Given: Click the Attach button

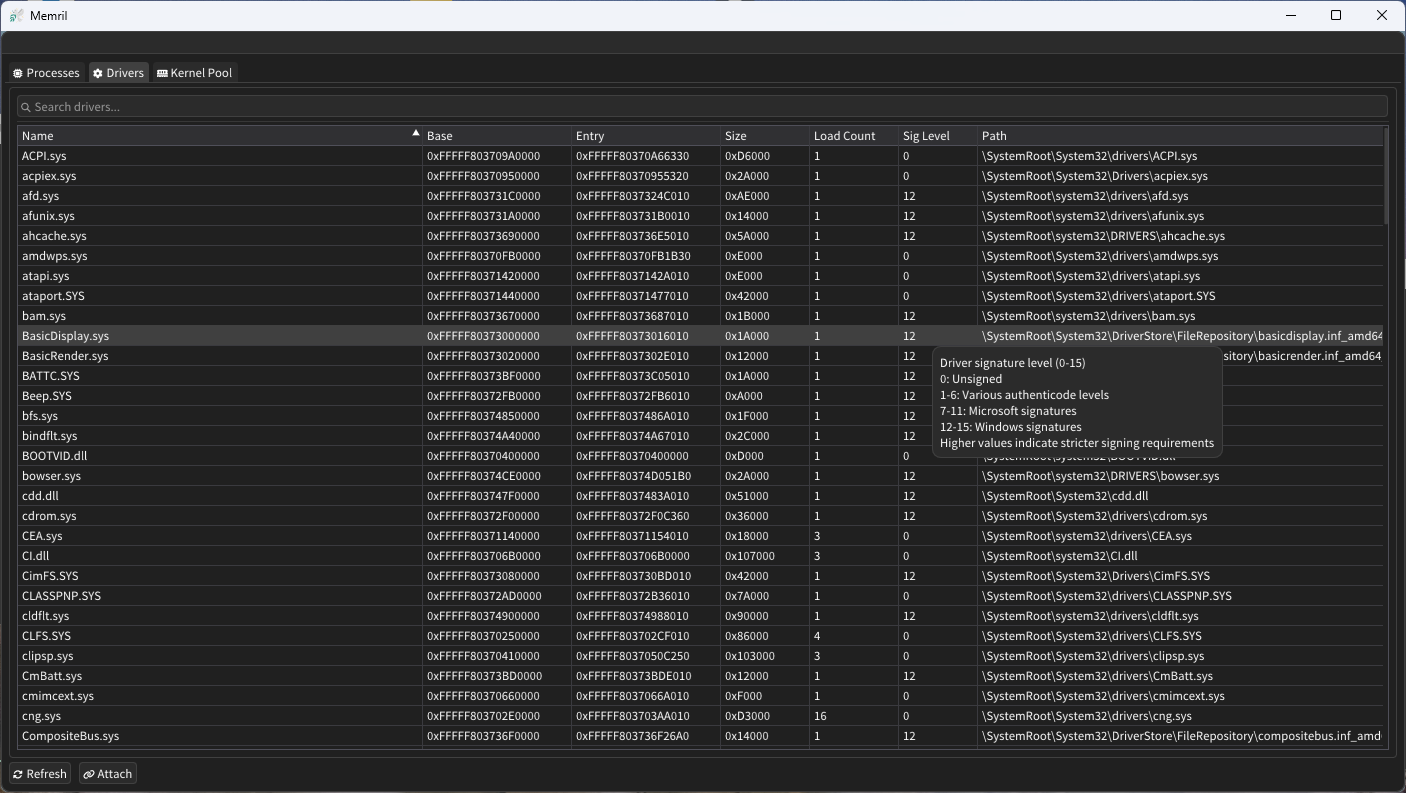Looking at the screenshot, I should (x=107, y=774).
